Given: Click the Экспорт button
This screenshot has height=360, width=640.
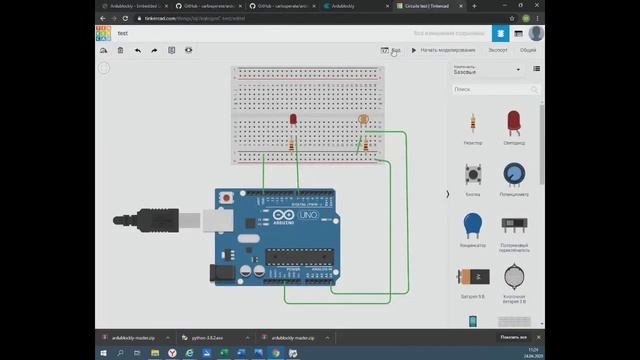Looking at the screenshot, I should [x=498, y=50].
